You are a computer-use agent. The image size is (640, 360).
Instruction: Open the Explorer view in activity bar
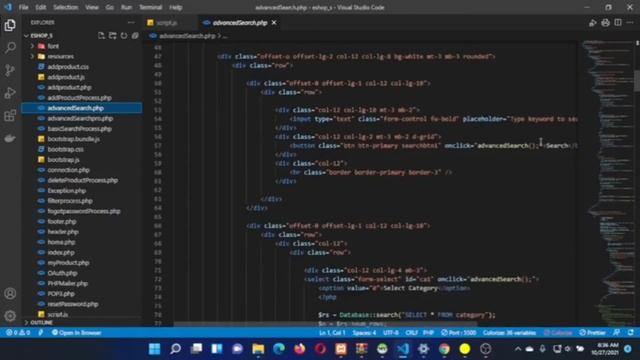coord(10,25)
